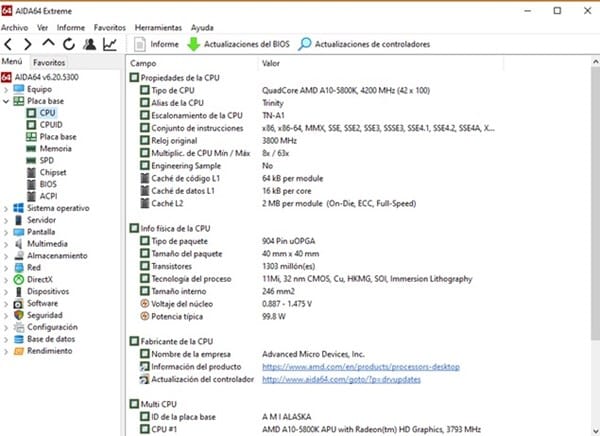Switch to the Menú sidebar tab
Image resolution: width=600 pixels, height=436 pixels.
(x=12, y=62)
